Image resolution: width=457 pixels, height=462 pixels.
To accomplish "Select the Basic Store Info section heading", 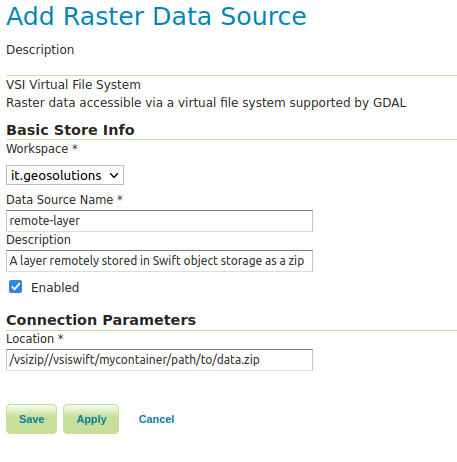I will point(70,130).
